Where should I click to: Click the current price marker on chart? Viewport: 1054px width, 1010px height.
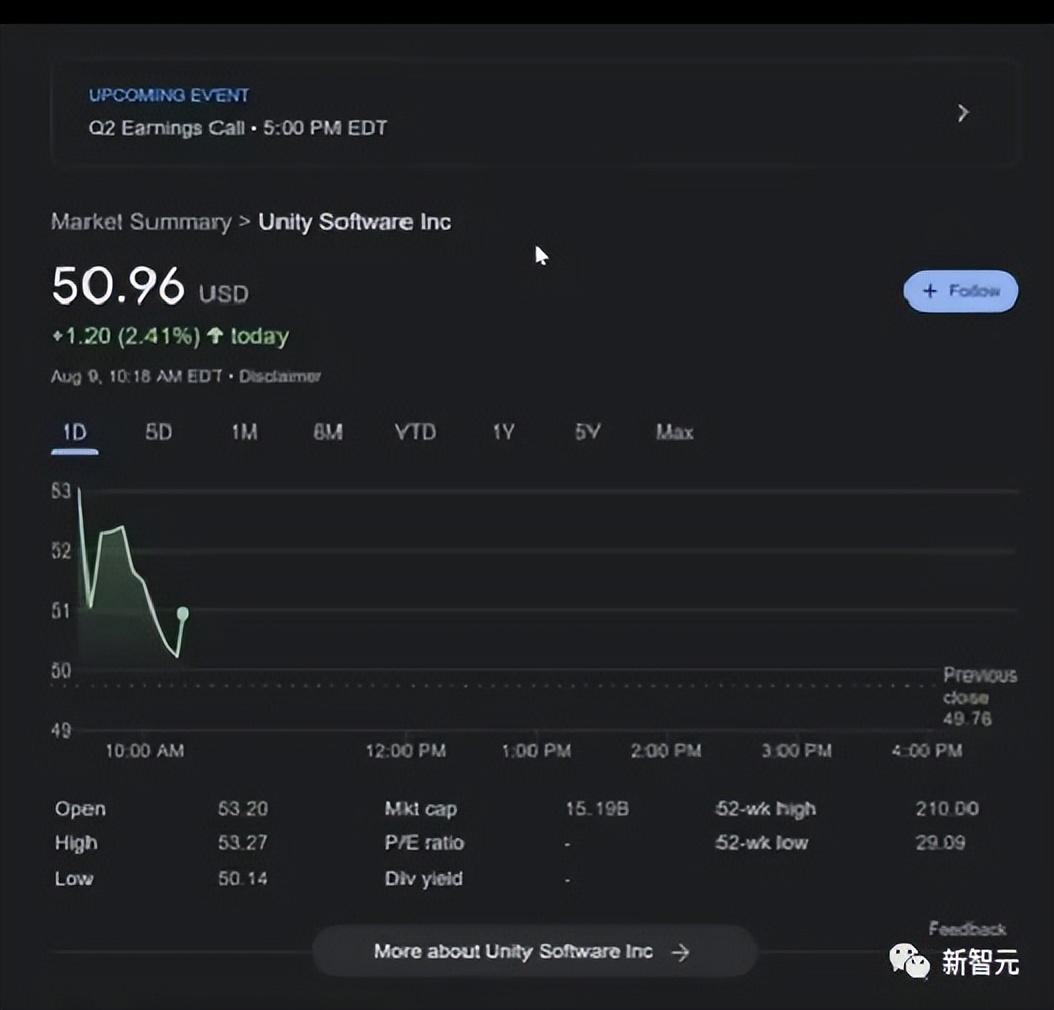click(183, 614)
